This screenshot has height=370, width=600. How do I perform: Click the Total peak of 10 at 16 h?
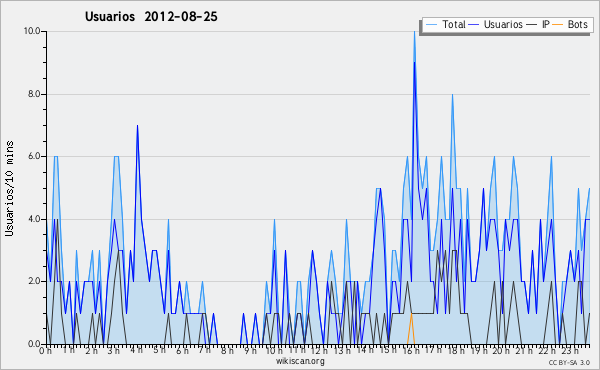414,32
